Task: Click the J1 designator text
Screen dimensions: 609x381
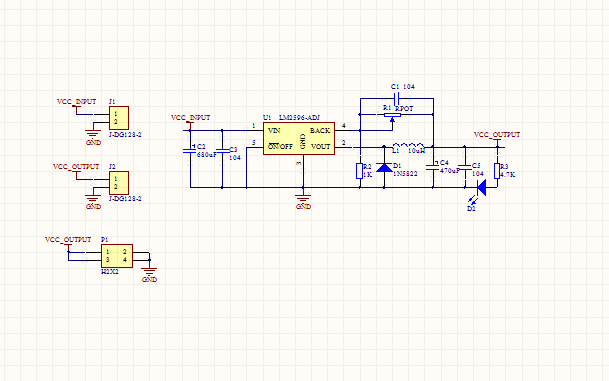Action: click(x=112, y=101)
